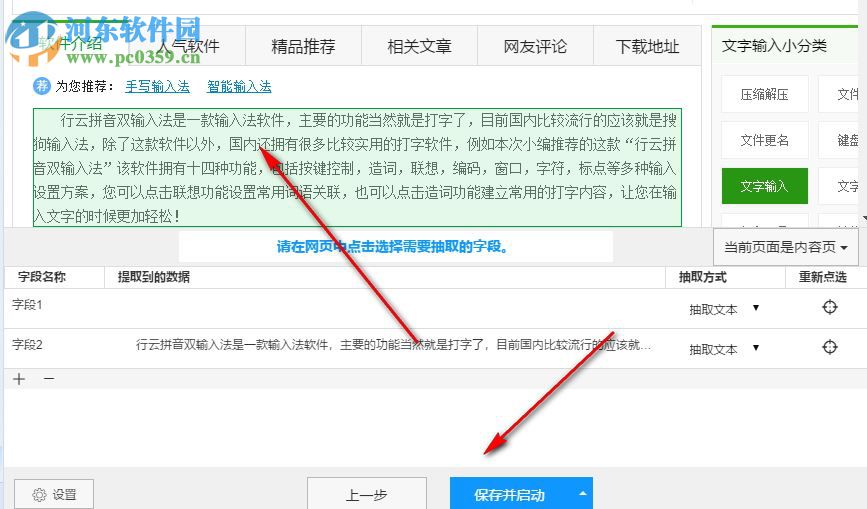Open 抽取文本 dropdown for 字段1

pyautogui.click(x=724, y=309)
